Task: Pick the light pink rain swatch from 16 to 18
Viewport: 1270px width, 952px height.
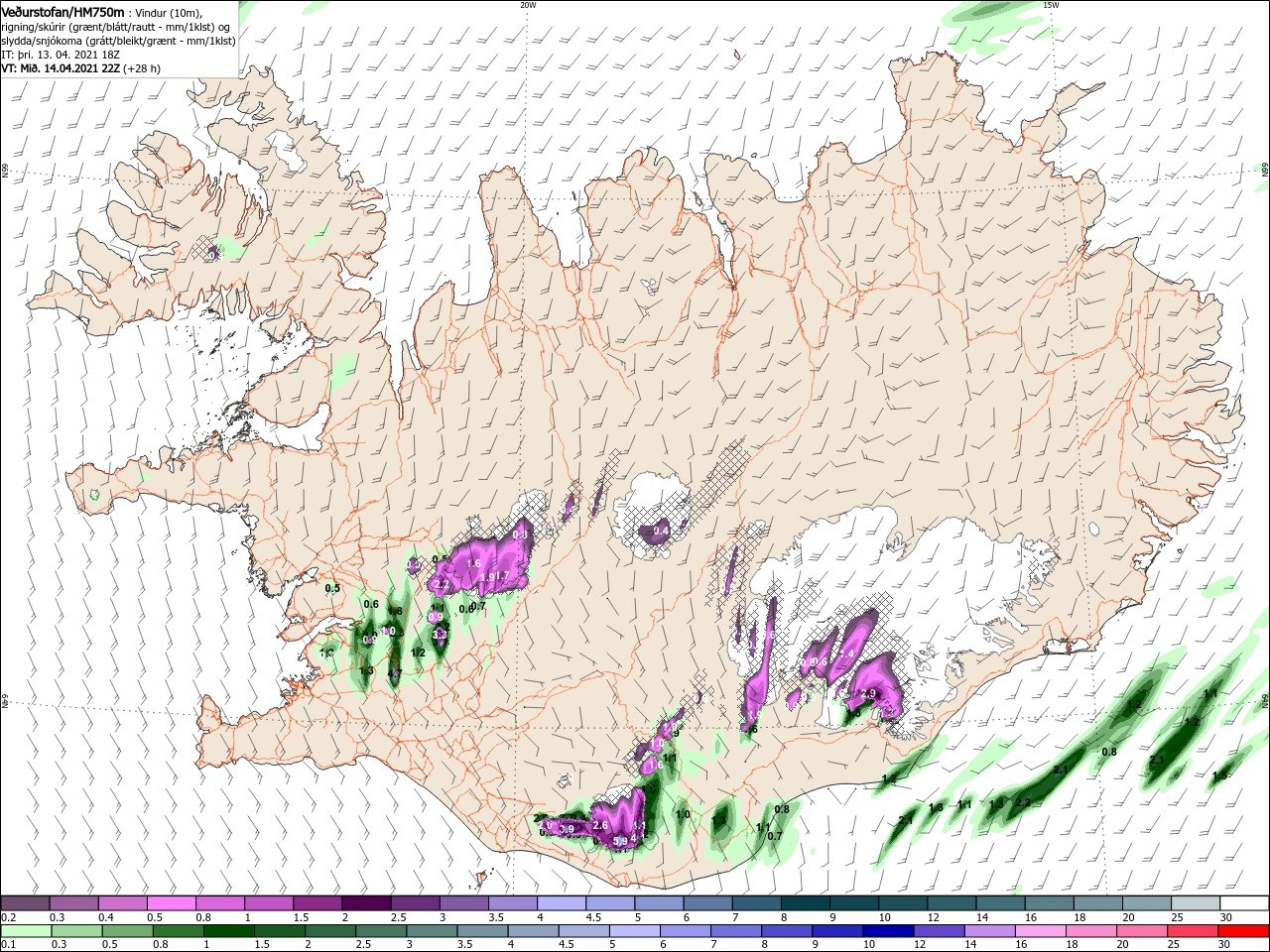Action: click(1041, 931)
